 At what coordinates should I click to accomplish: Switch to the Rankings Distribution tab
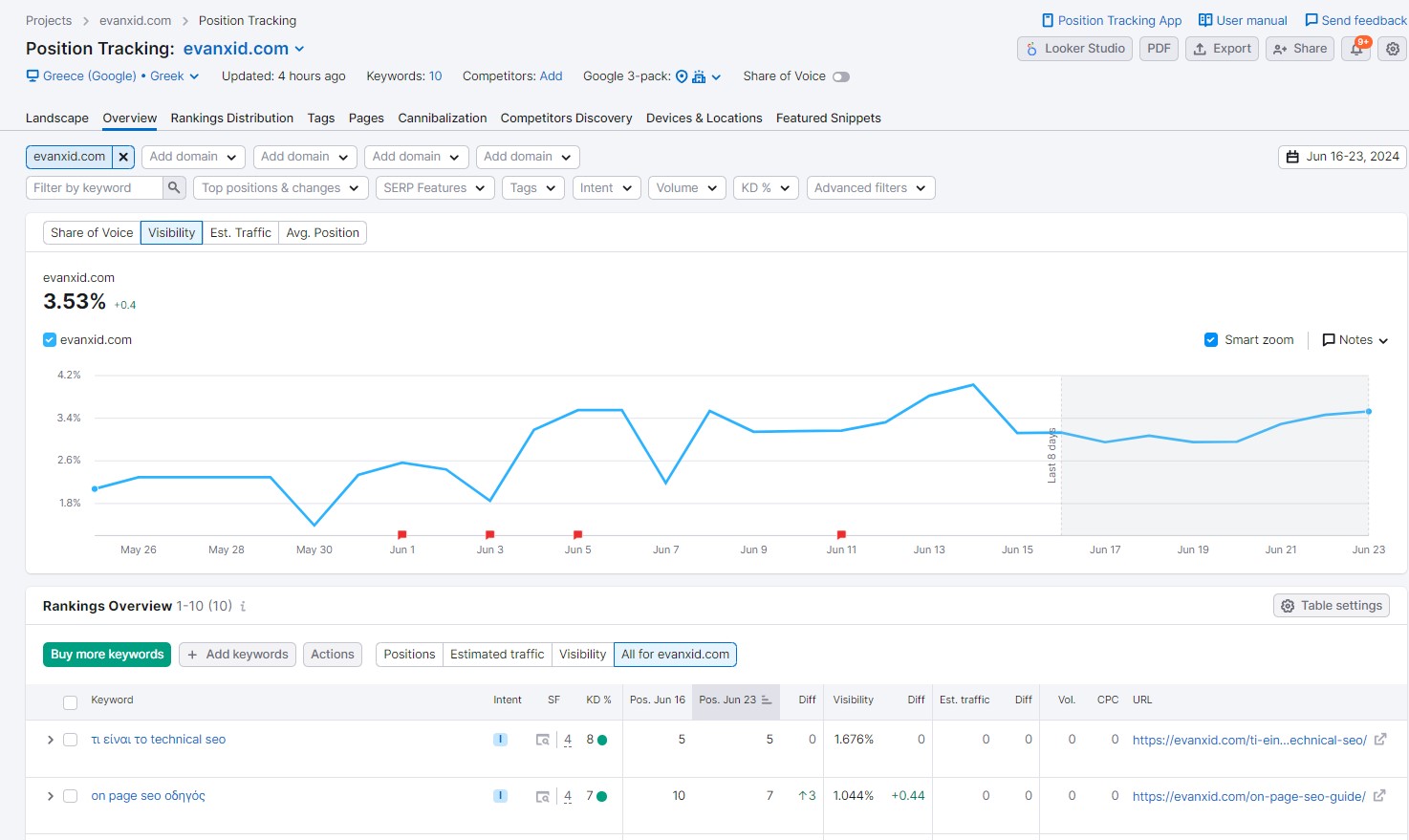232,118
